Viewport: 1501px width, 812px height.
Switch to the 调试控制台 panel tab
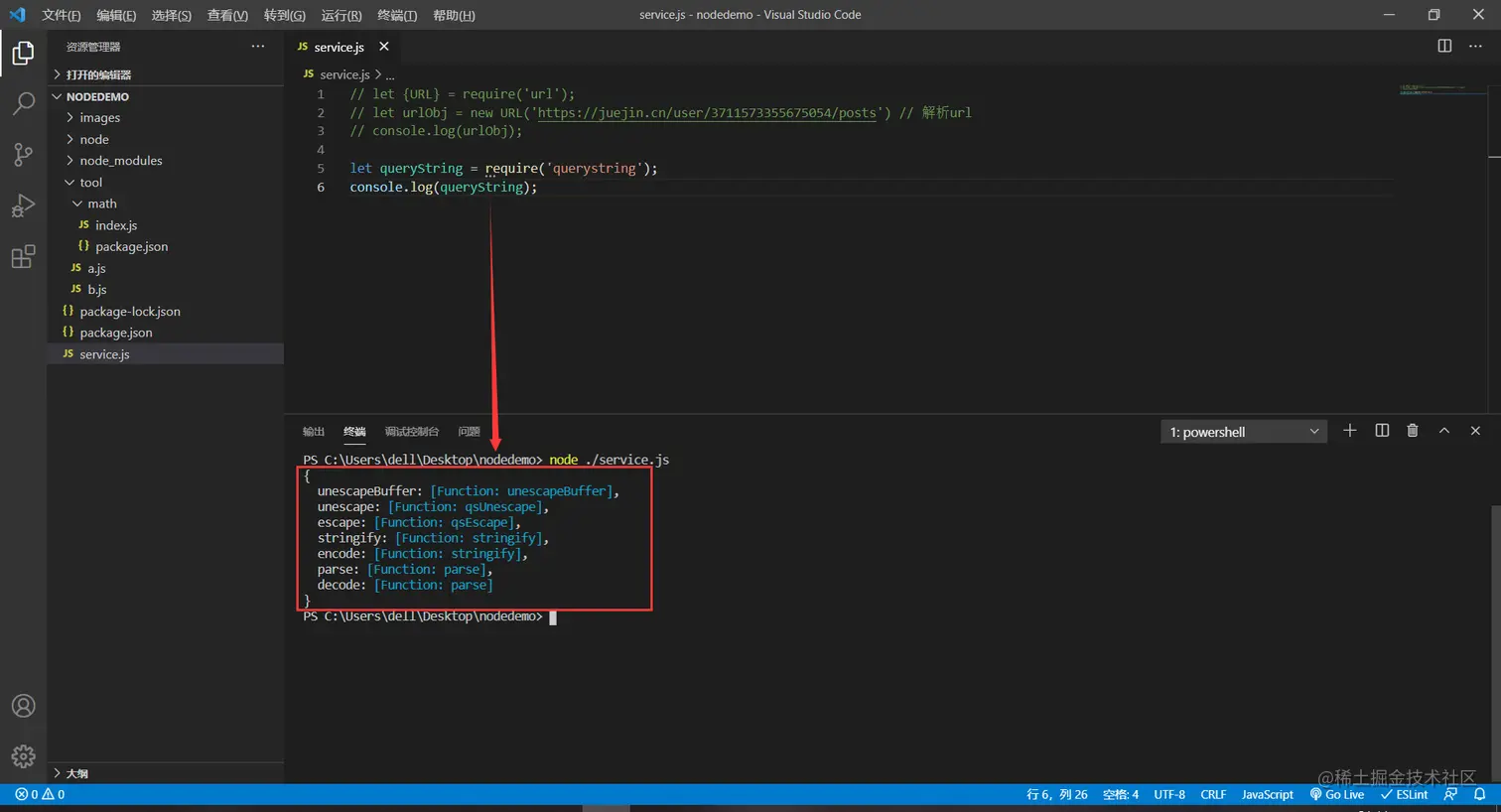[412, 432]
